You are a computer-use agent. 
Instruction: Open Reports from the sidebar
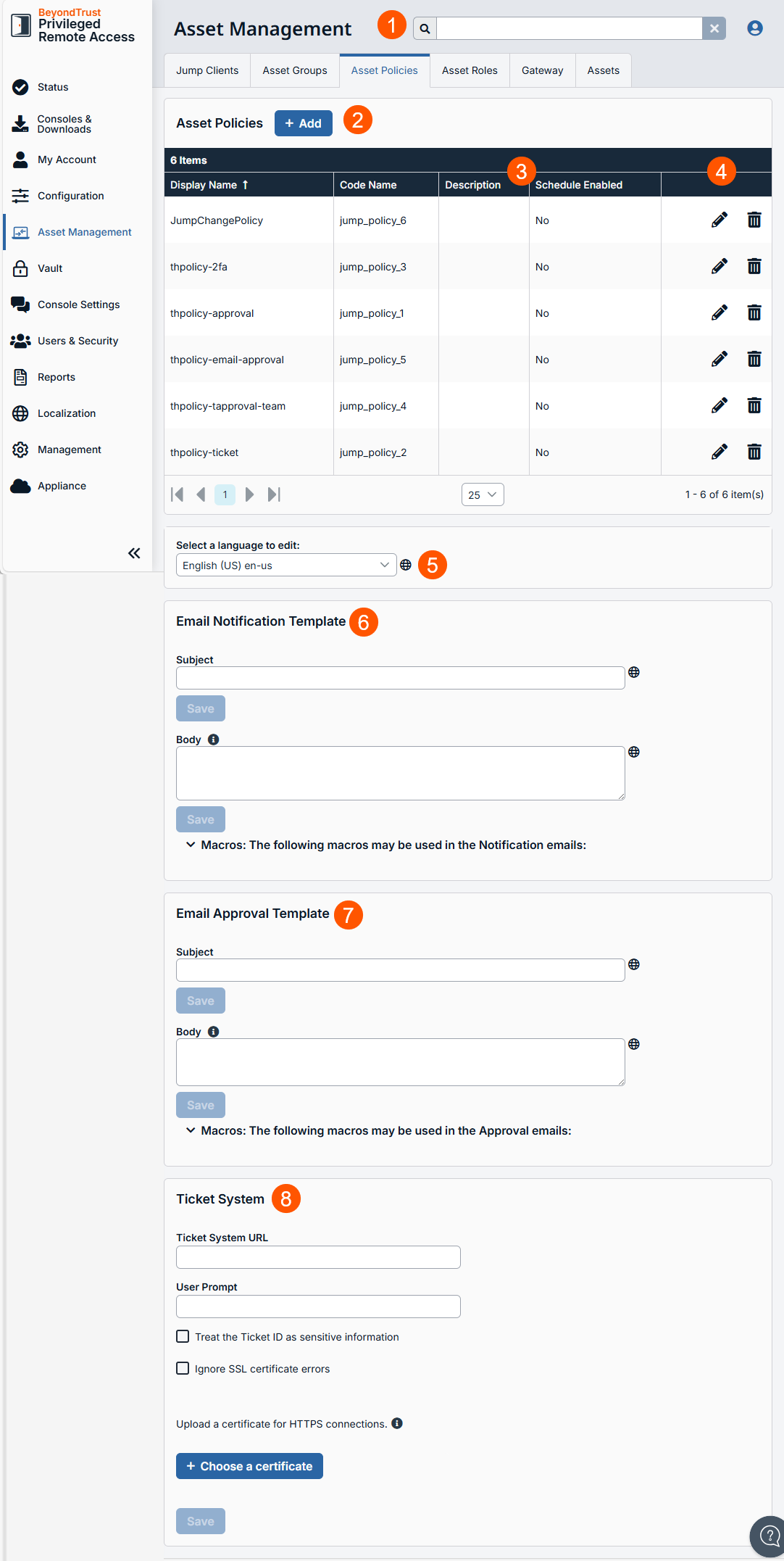pyautogui.click(x=56, y=376)
